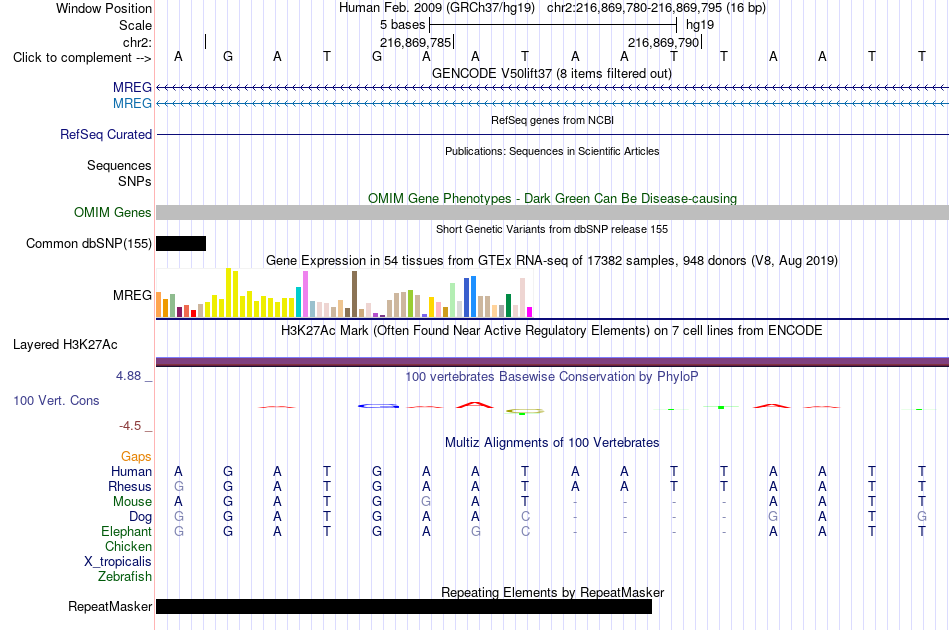Click the Layered H3K27Ac label
Image resolution: width=950 pixels, height=630 pixels.
coord(65,345)
